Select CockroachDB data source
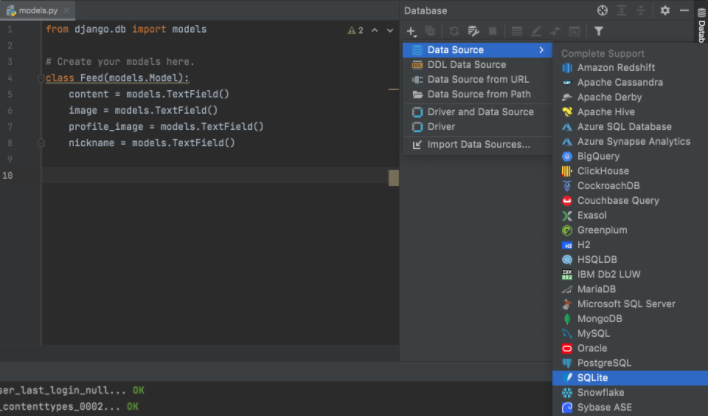 click(630, 186)
